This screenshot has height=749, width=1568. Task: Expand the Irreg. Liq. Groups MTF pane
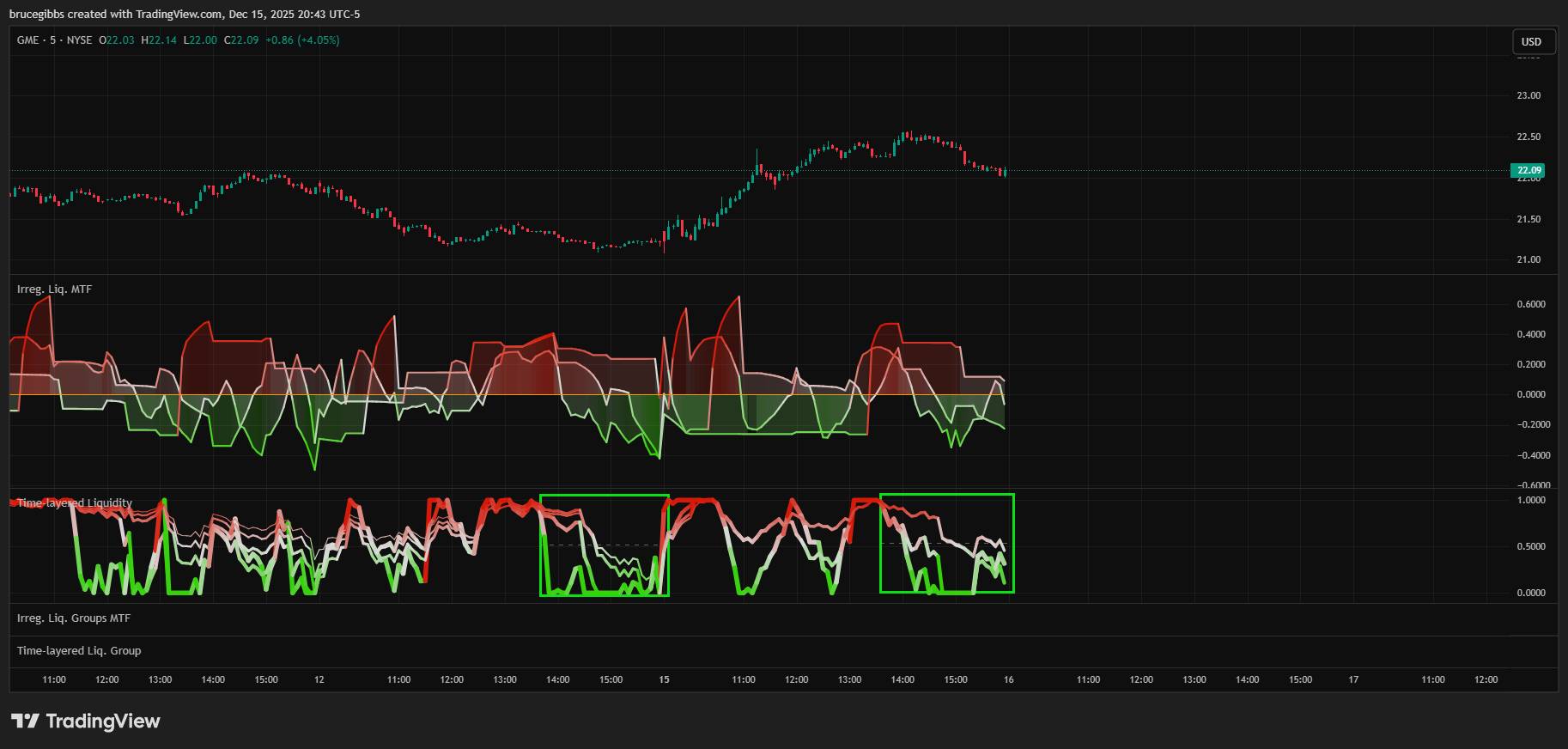tap(74, 618)
